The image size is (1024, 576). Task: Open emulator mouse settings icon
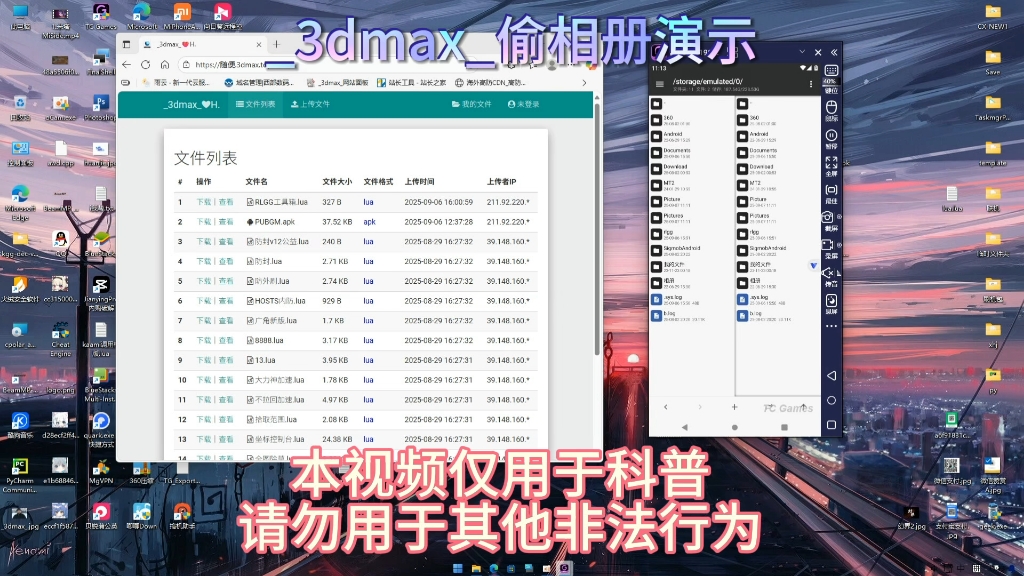(831, 107)
